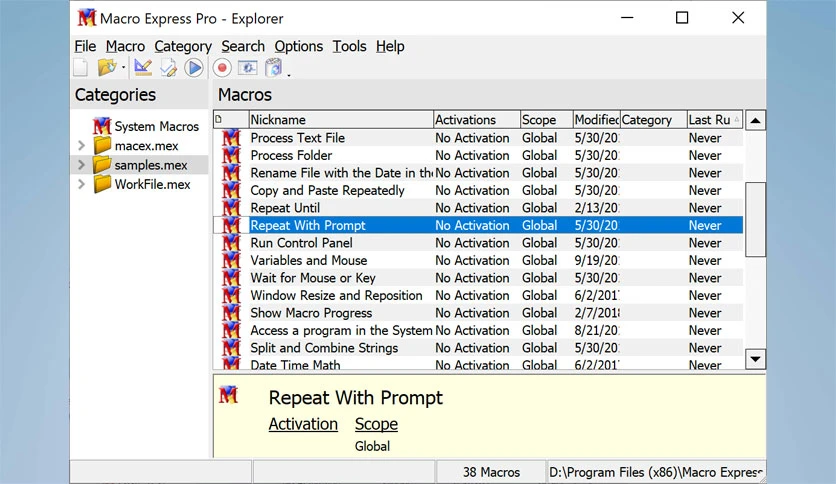Open dropdown arrow next to Open File icon
The width and height of the screenshot is (836, 484).
123,68
